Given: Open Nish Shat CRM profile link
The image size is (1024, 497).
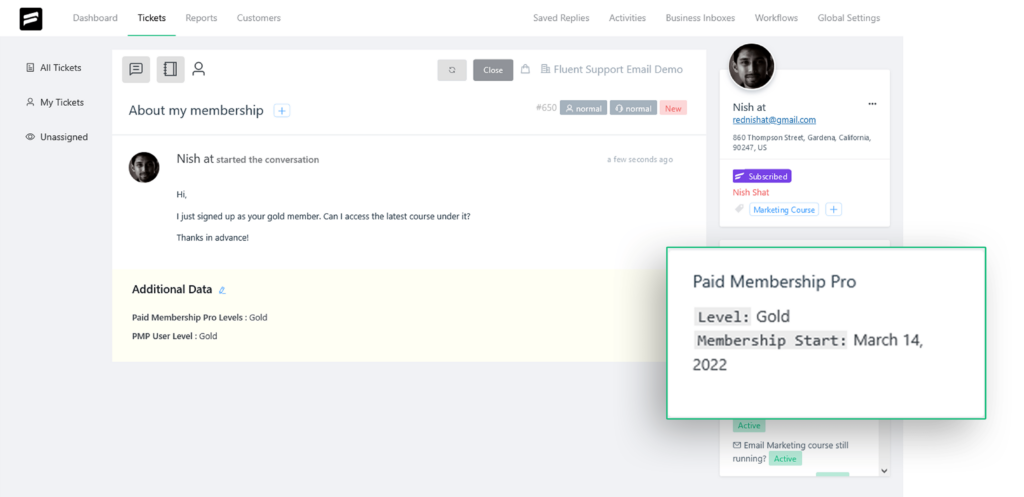Looking at the screenshot, I should pyautogui.click(x=751, y=193).
